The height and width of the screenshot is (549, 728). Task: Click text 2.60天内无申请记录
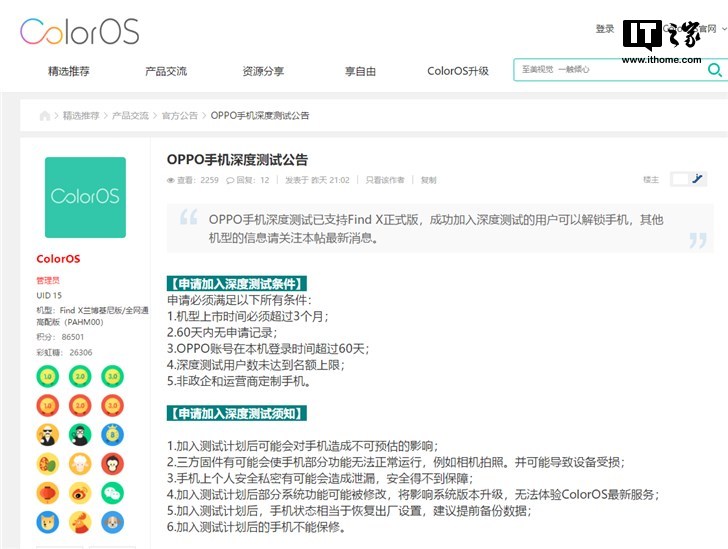[x=222, y=333]
